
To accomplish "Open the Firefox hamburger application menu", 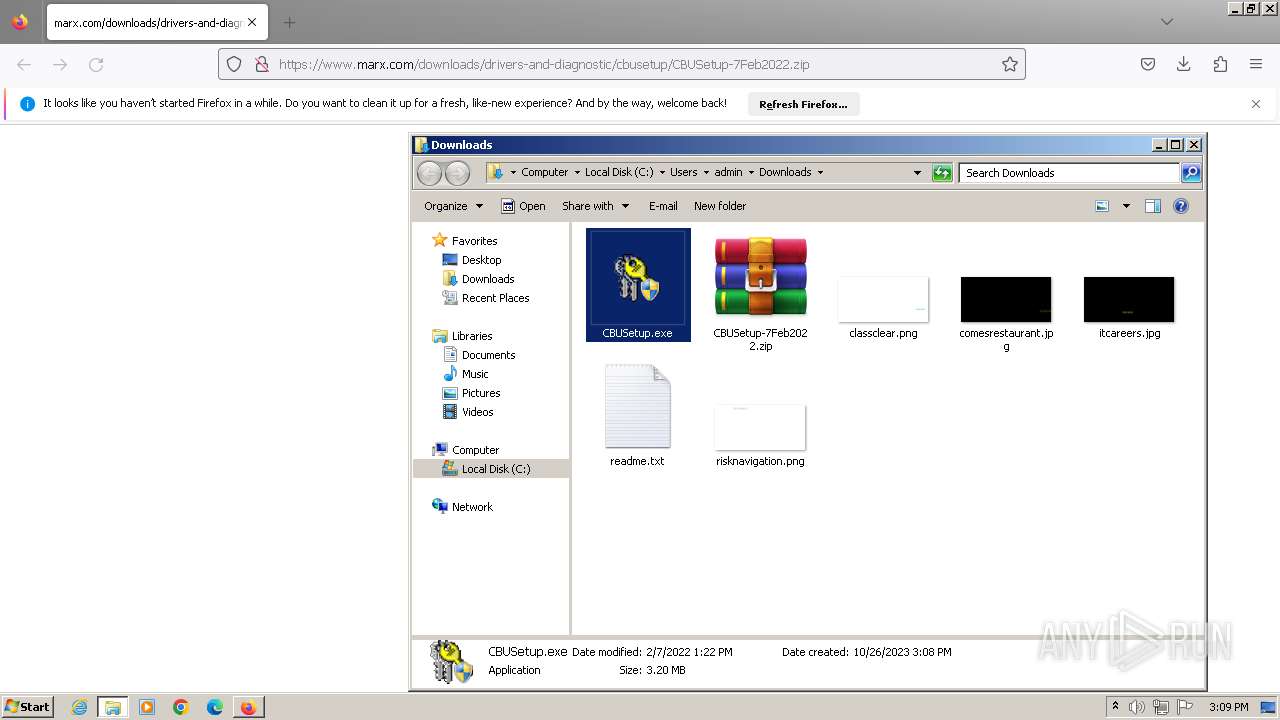I will coord(1256,64).
